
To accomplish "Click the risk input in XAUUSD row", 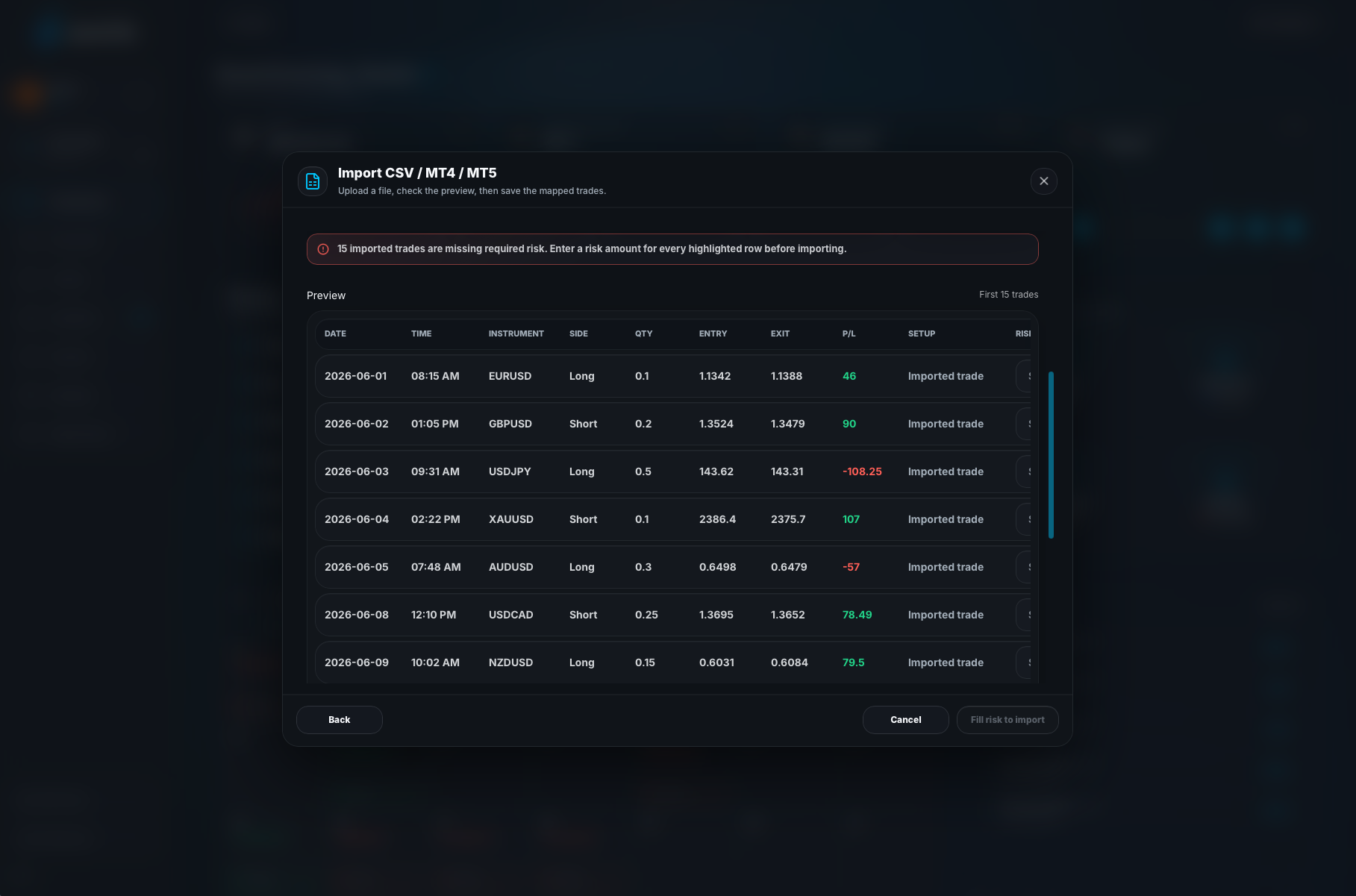I will coord(1024,519).
